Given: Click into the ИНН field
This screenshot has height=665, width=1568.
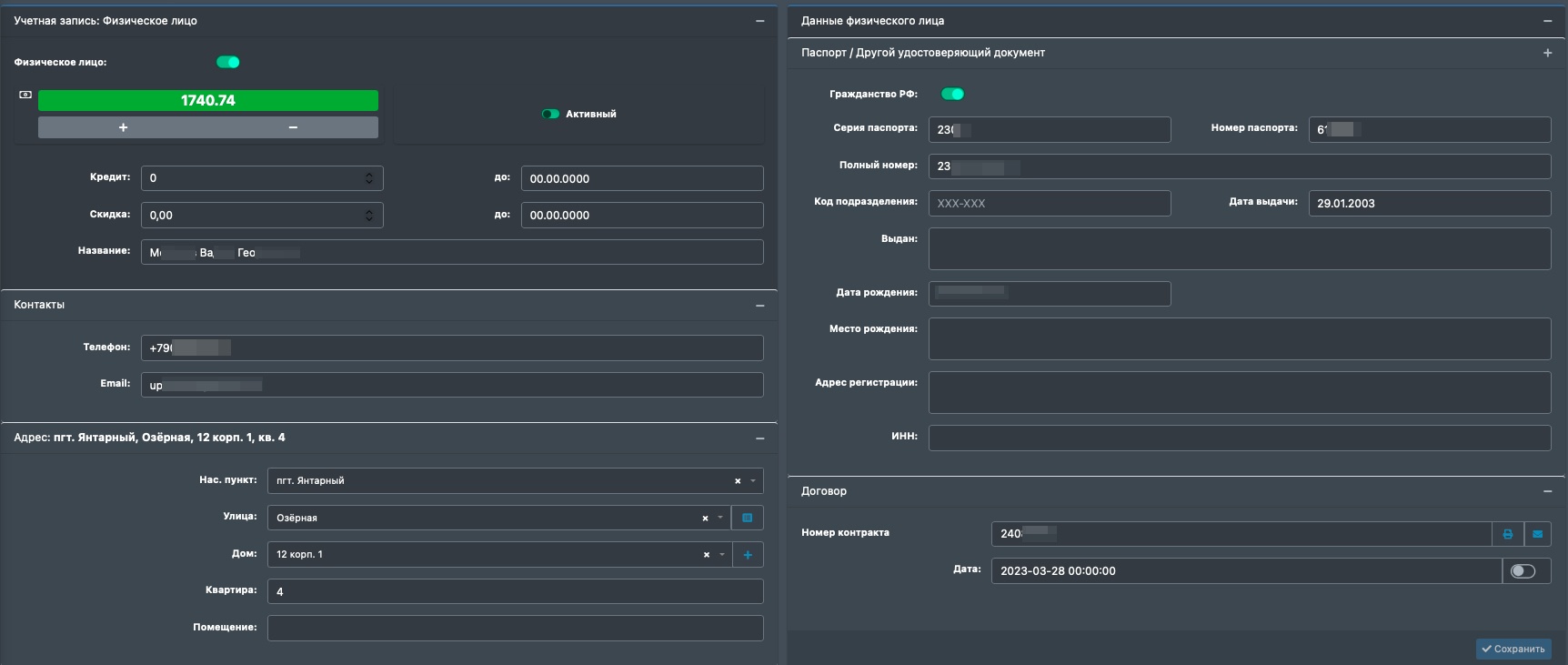Looking at the screenshot, I should pyautogui.click(x=1240, y=438).
